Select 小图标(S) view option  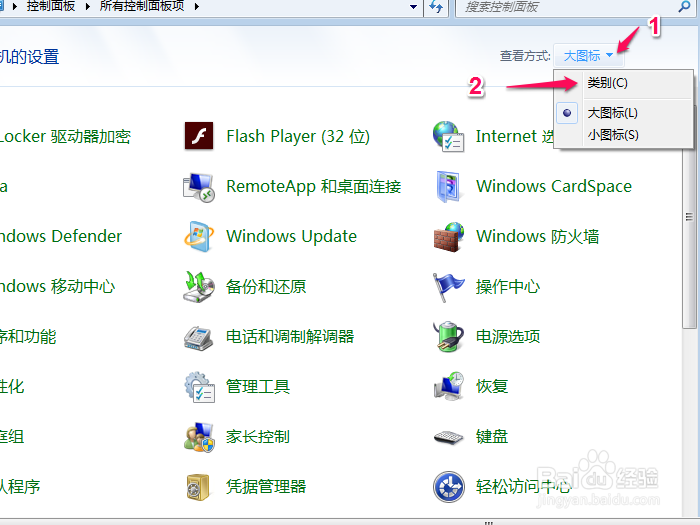click(x=624, y=134)
